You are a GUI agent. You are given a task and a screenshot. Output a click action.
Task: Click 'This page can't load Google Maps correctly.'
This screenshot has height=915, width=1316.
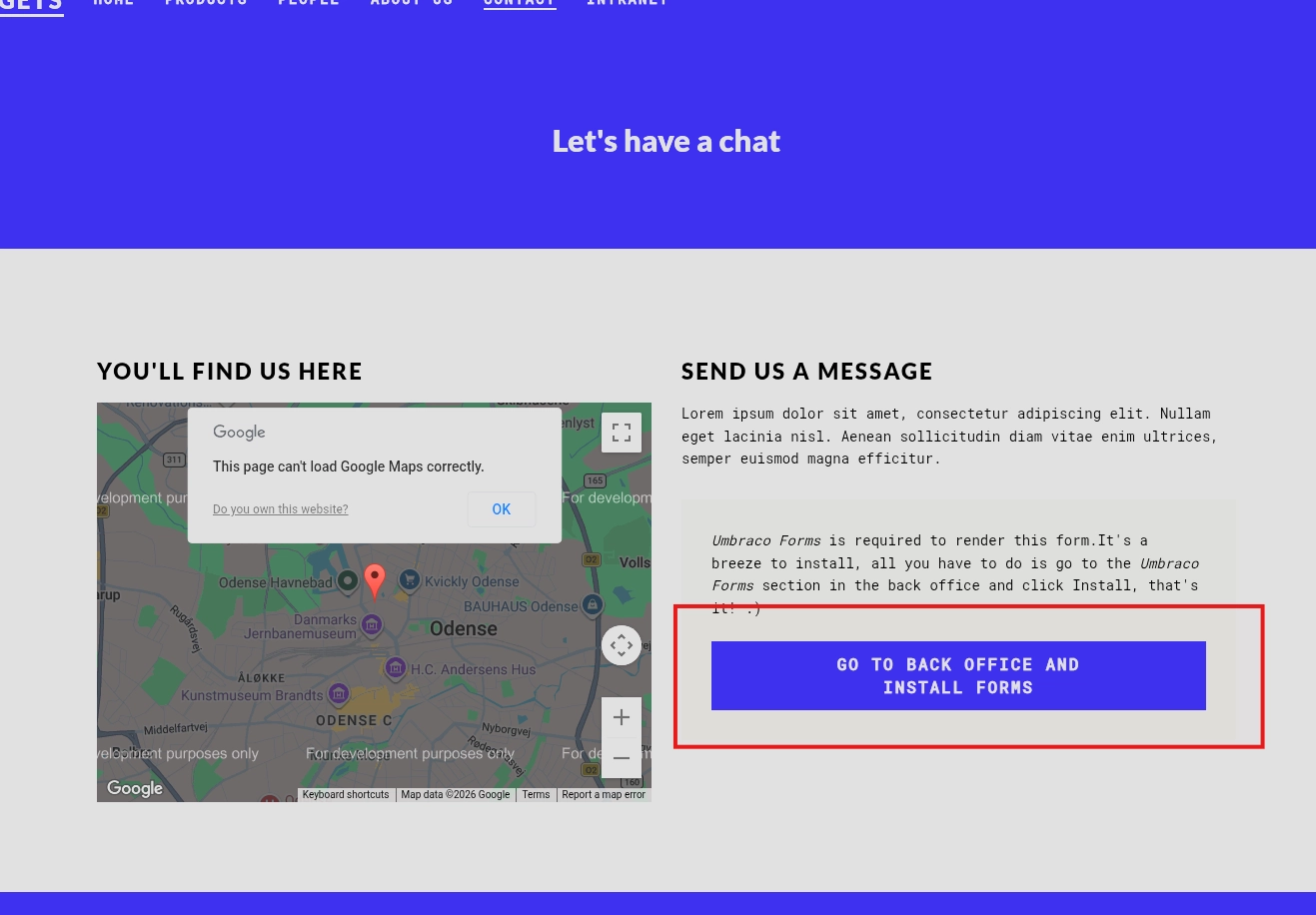pyautogui.click(x=349, y=466)
